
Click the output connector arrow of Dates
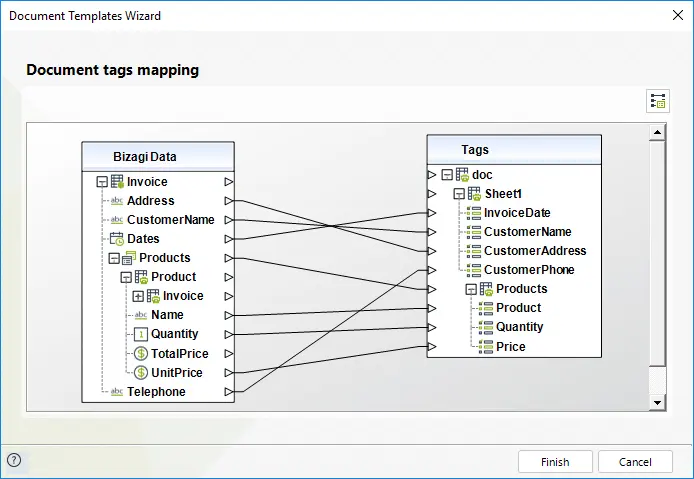tap(229, 239)
